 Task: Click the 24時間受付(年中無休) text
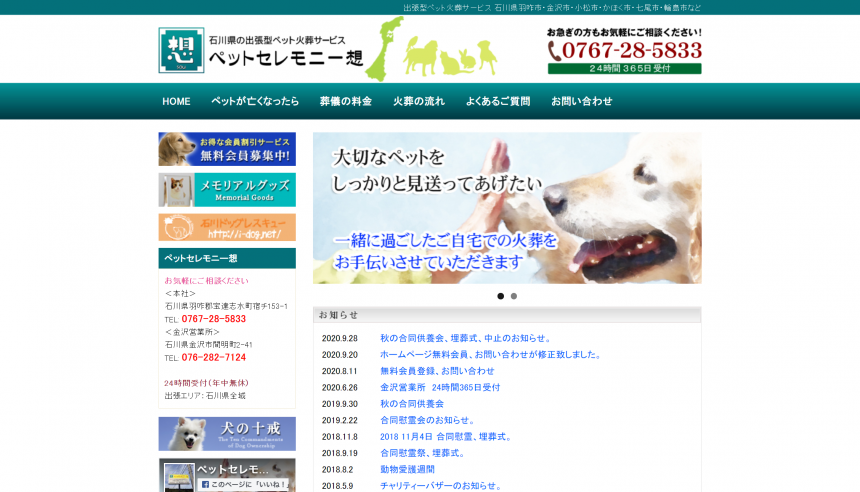206,383
